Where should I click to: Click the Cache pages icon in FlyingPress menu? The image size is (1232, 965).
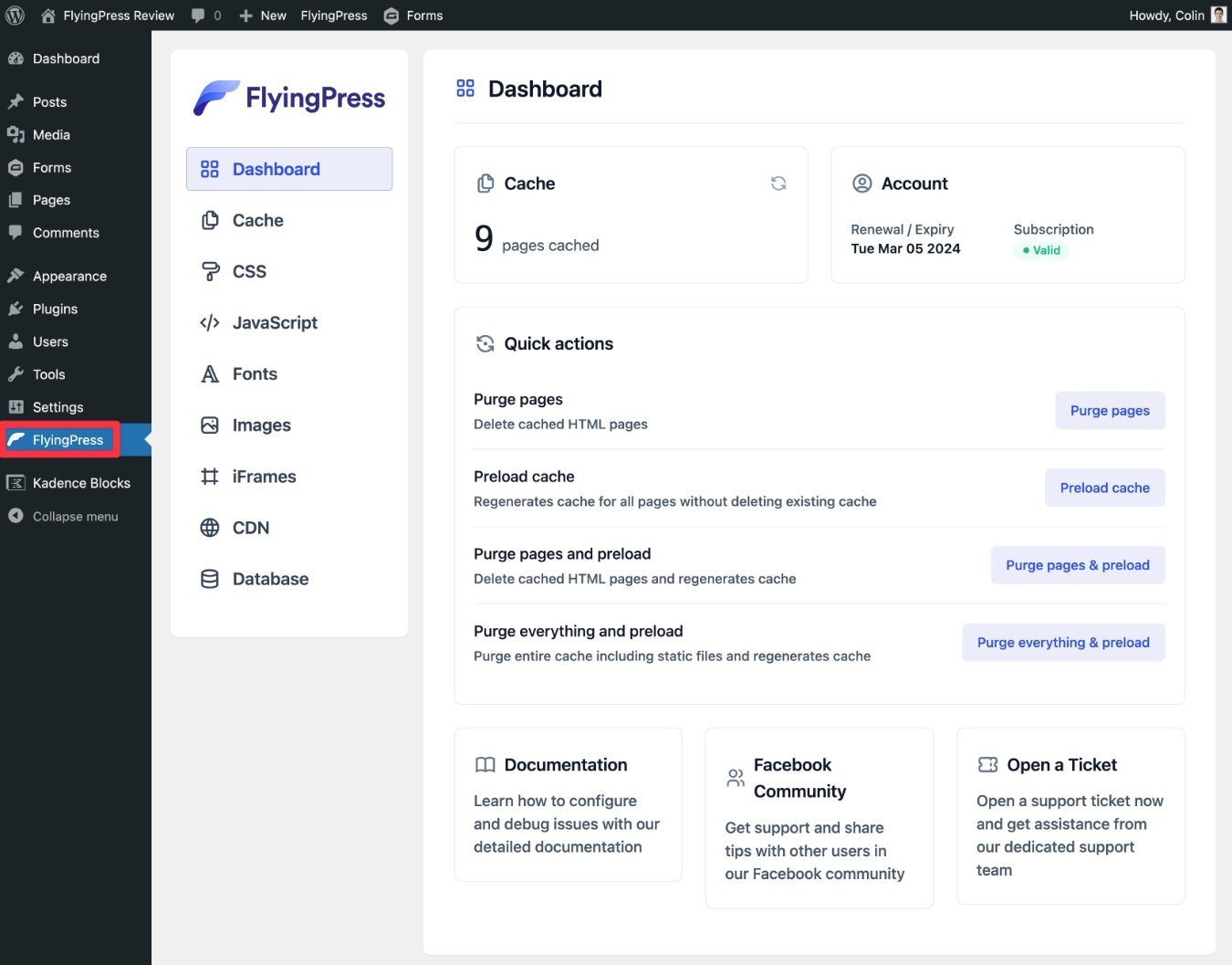point(210,220)
